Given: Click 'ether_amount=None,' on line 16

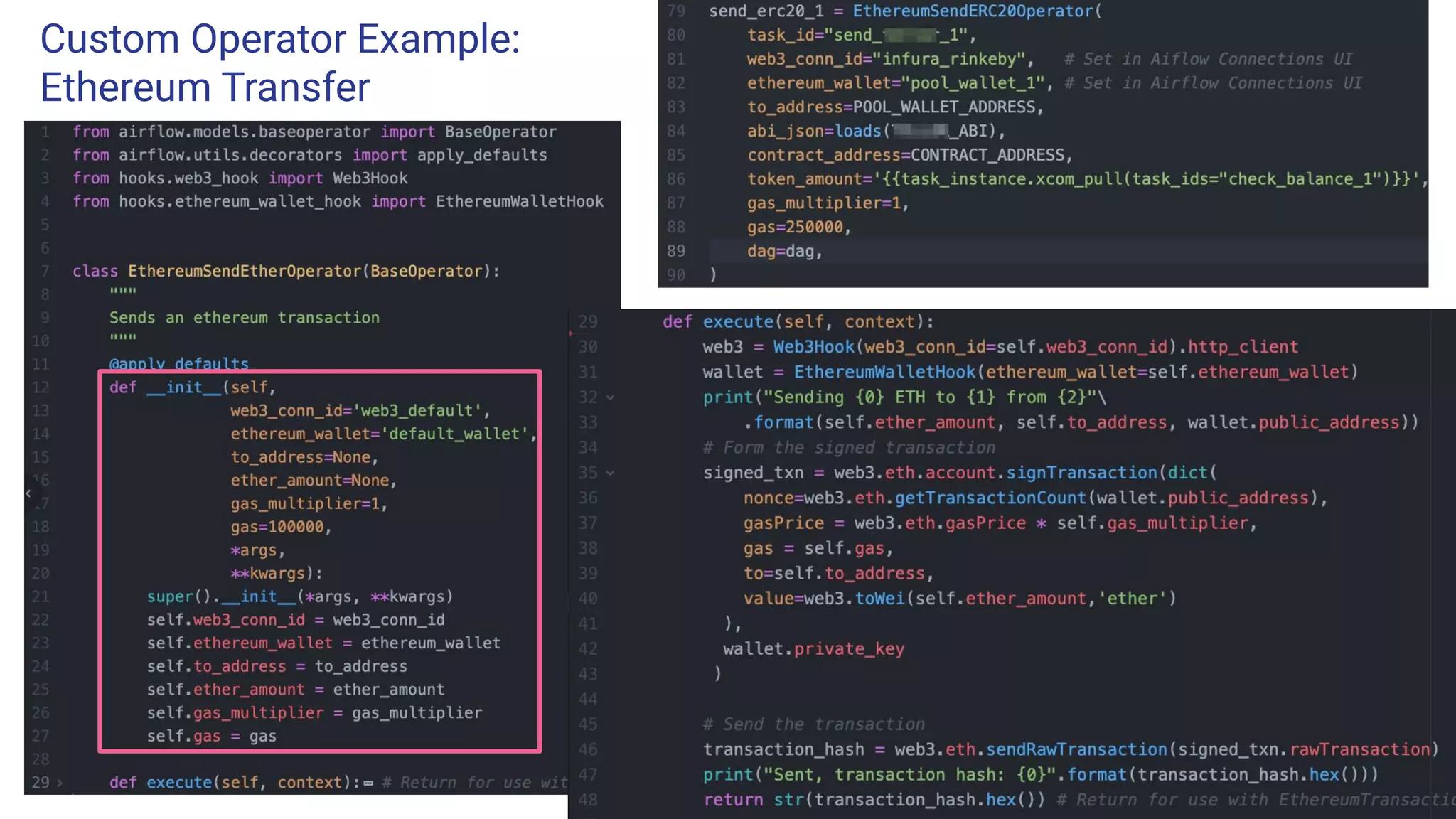Looking at the screenshot, I should 314,481.
